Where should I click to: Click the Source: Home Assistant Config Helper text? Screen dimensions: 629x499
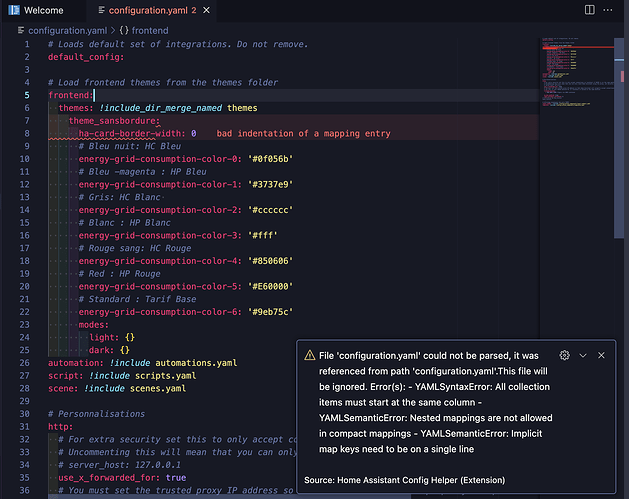(404, 480)
